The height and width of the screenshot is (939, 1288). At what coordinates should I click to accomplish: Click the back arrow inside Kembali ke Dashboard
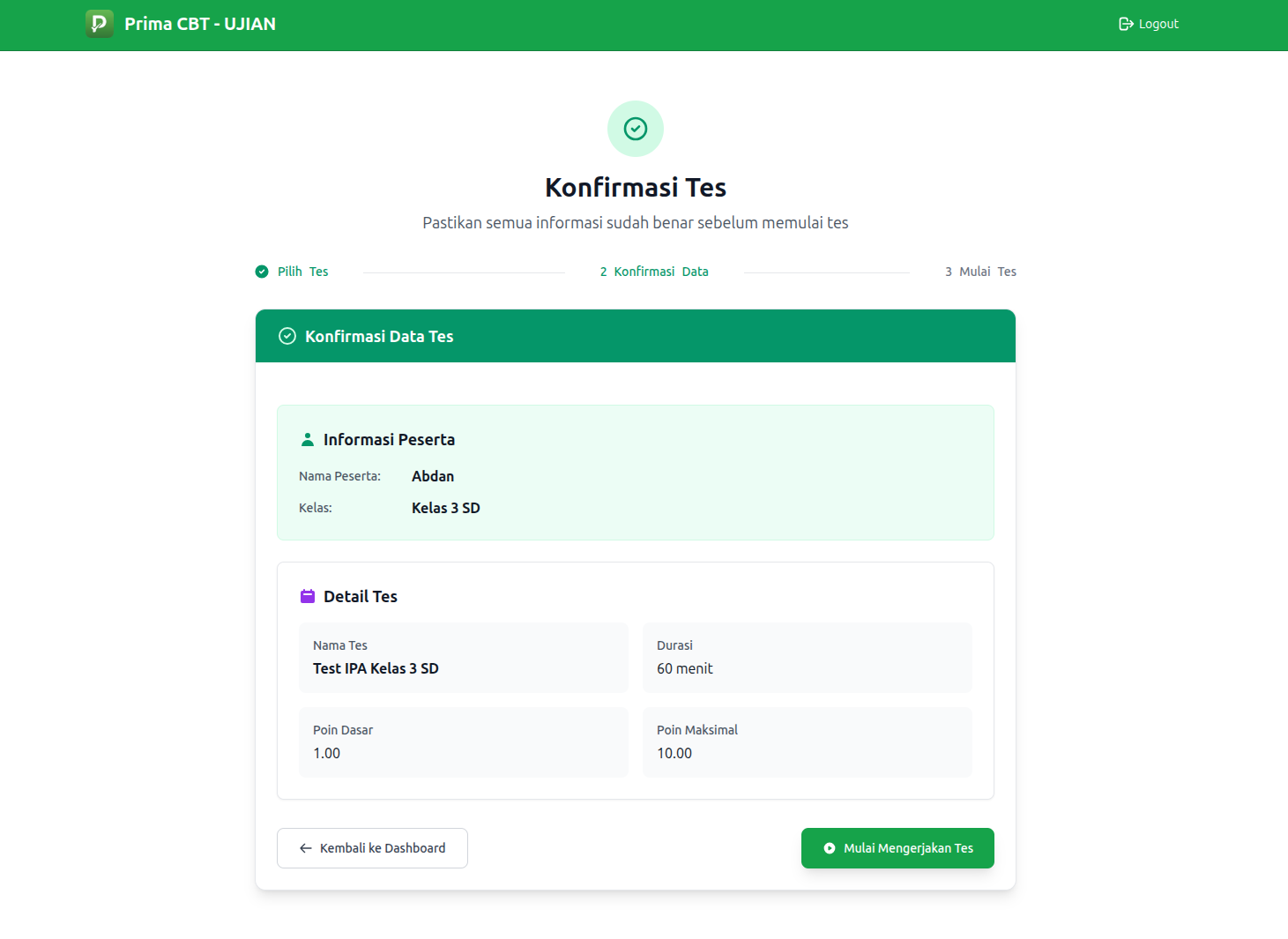(x=305, y=847)
